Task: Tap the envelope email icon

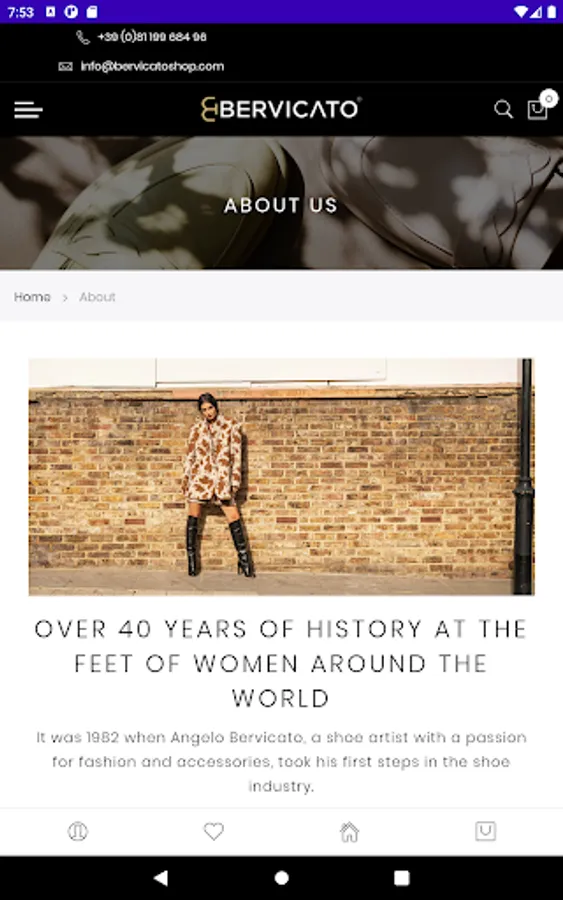Action: (65, 67)
